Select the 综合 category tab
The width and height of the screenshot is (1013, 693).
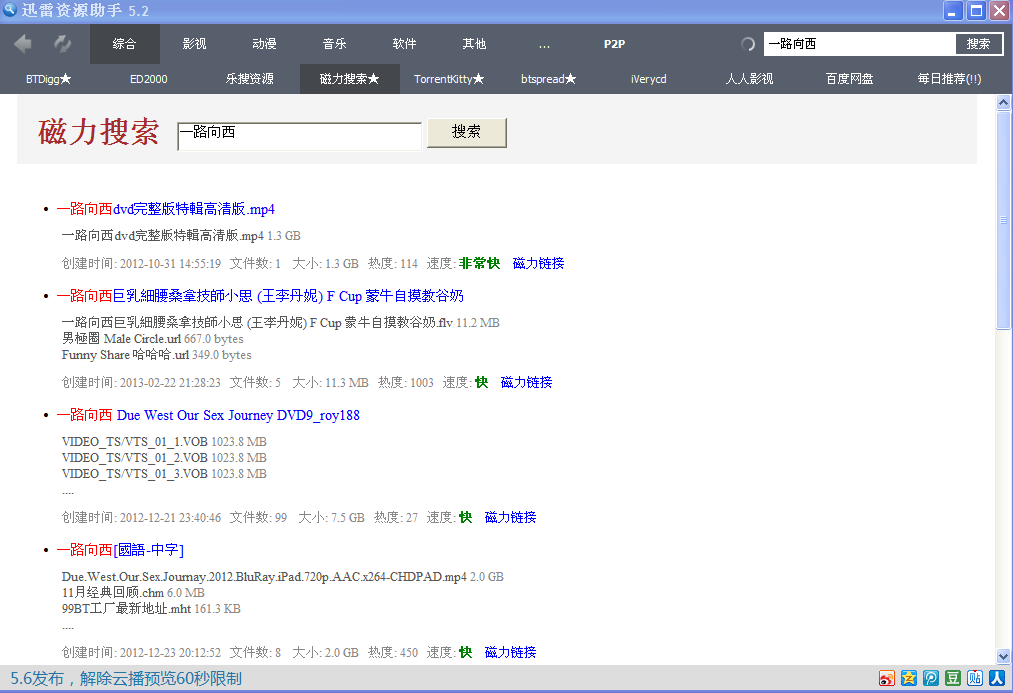[x=124, y=44]
